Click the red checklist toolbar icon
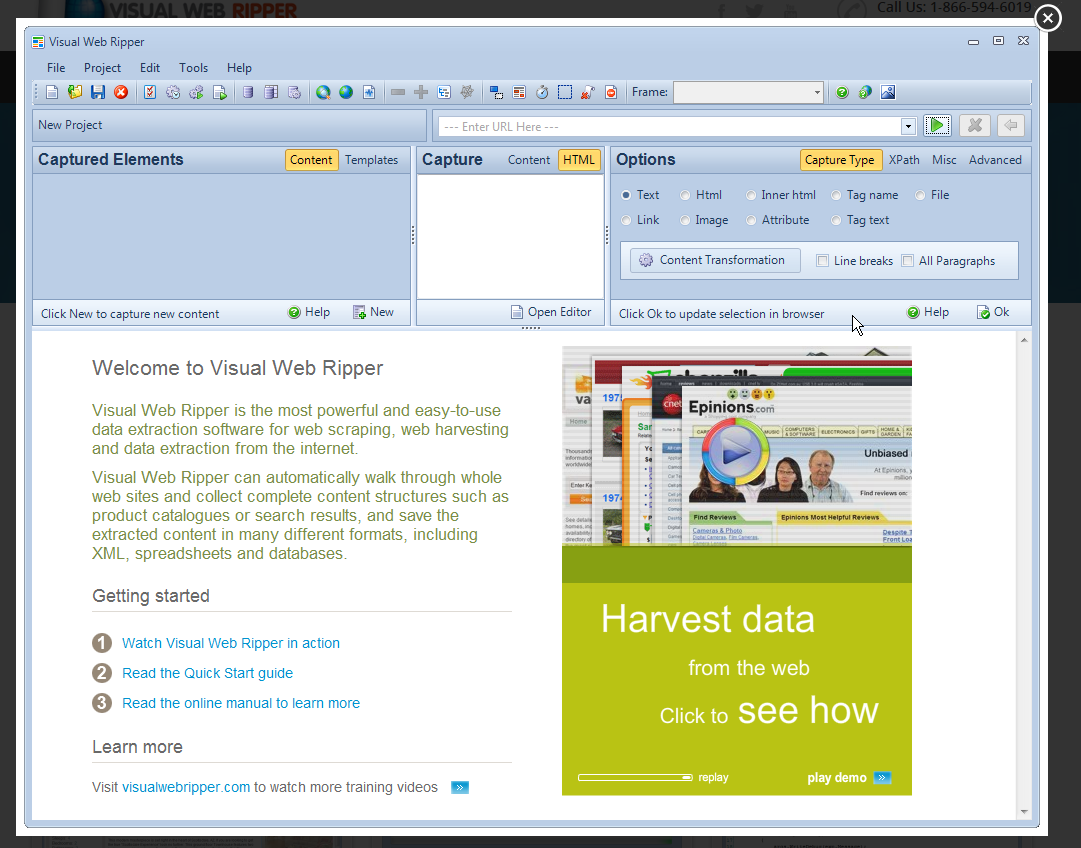Screen dimensions: 1081x848 point(150,92)
